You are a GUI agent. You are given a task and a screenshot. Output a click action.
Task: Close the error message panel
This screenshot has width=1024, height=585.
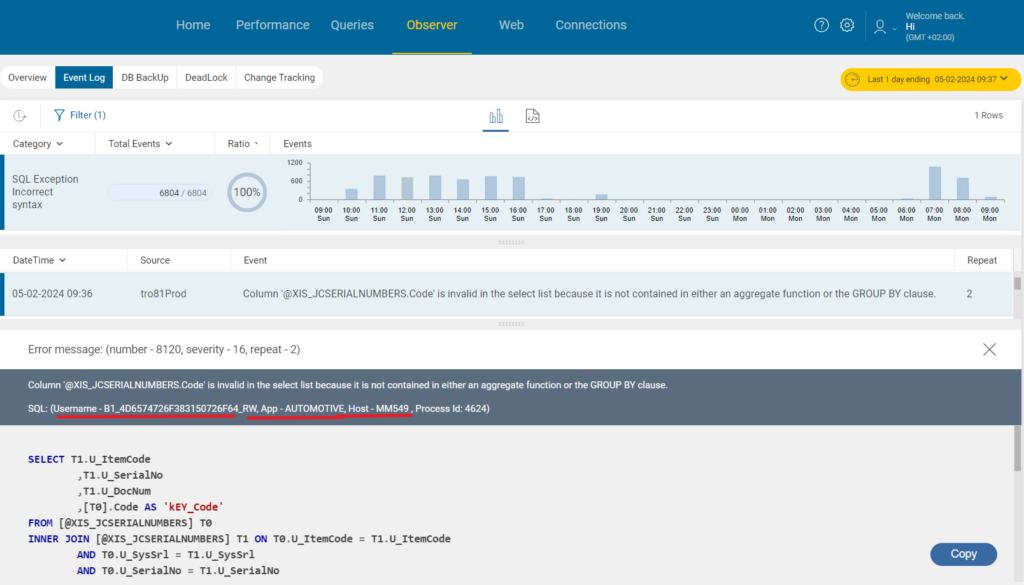989,349
